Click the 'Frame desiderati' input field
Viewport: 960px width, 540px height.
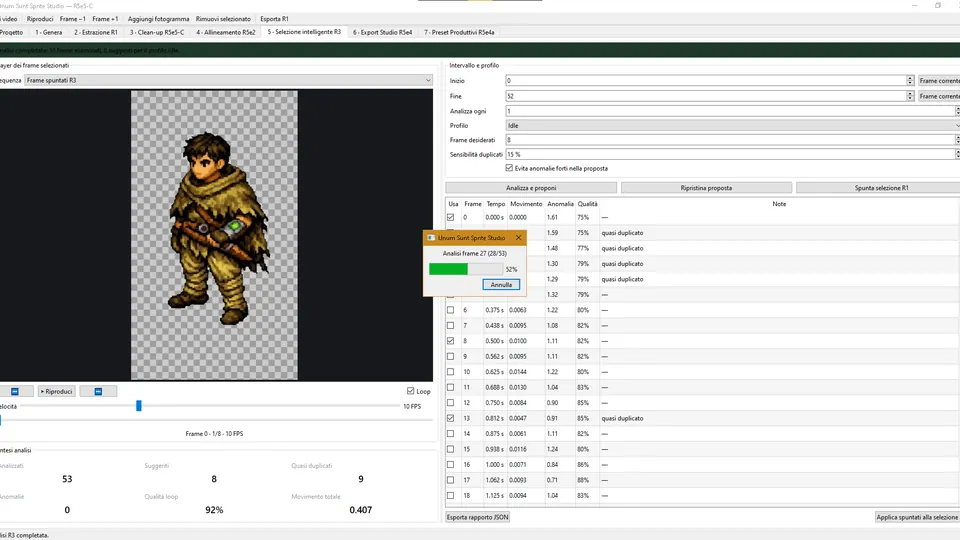coord(730,140)
